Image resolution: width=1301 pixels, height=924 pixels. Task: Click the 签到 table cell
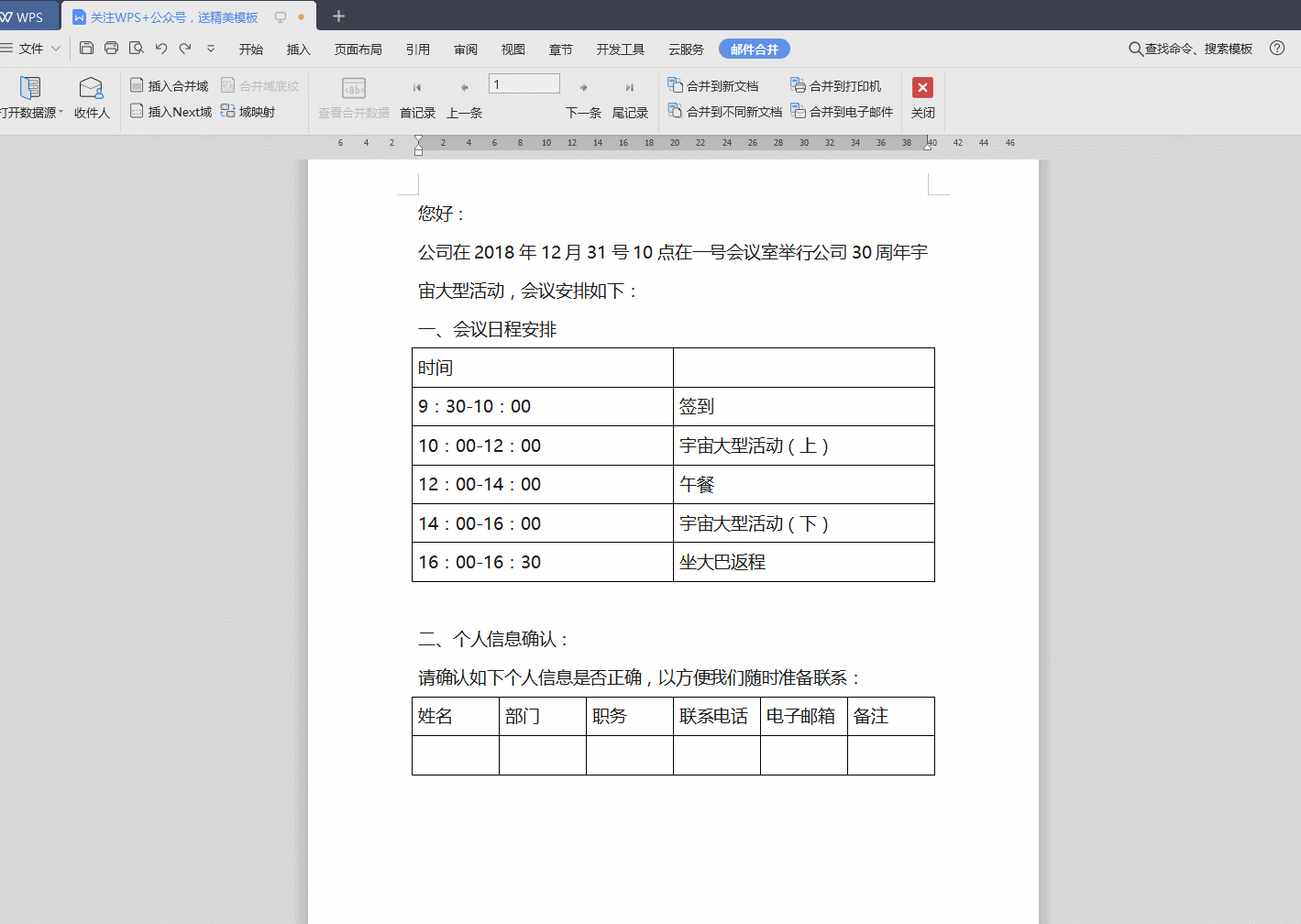(x=804, y=406)
